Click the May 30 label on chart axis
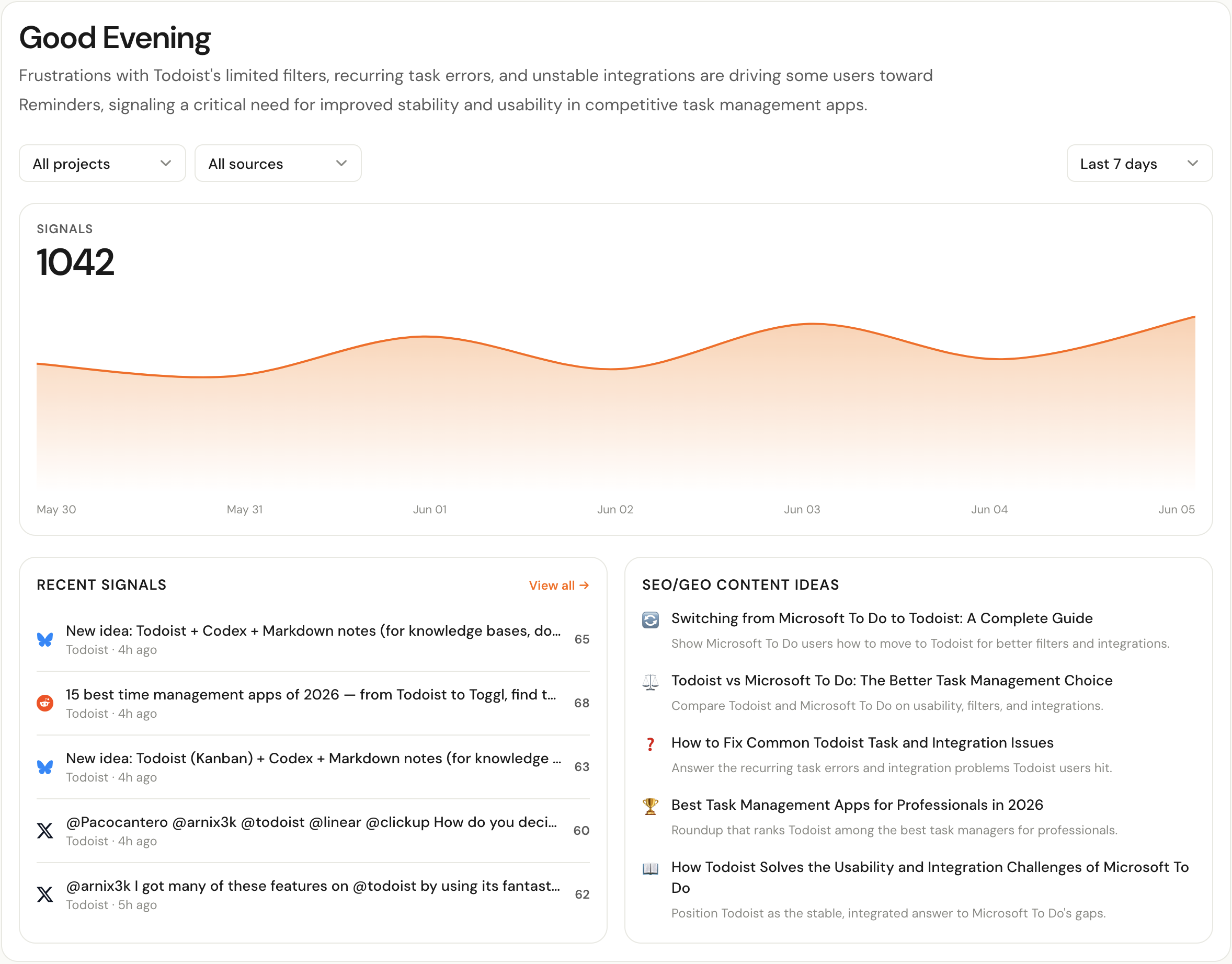 tap(56, 510)
